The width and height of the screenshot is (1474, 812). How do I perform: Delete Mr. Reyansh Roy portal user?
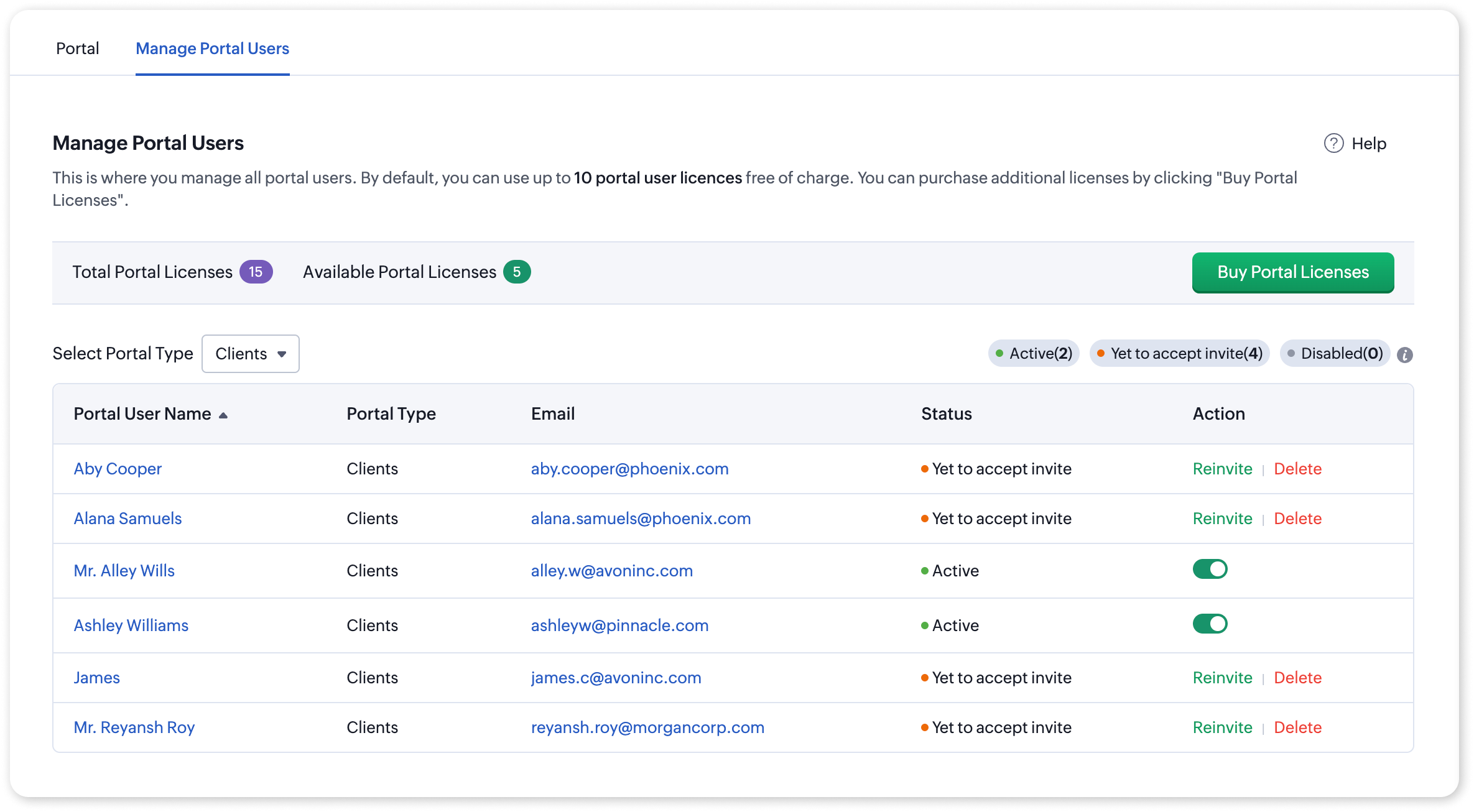tap(1297, 727)
